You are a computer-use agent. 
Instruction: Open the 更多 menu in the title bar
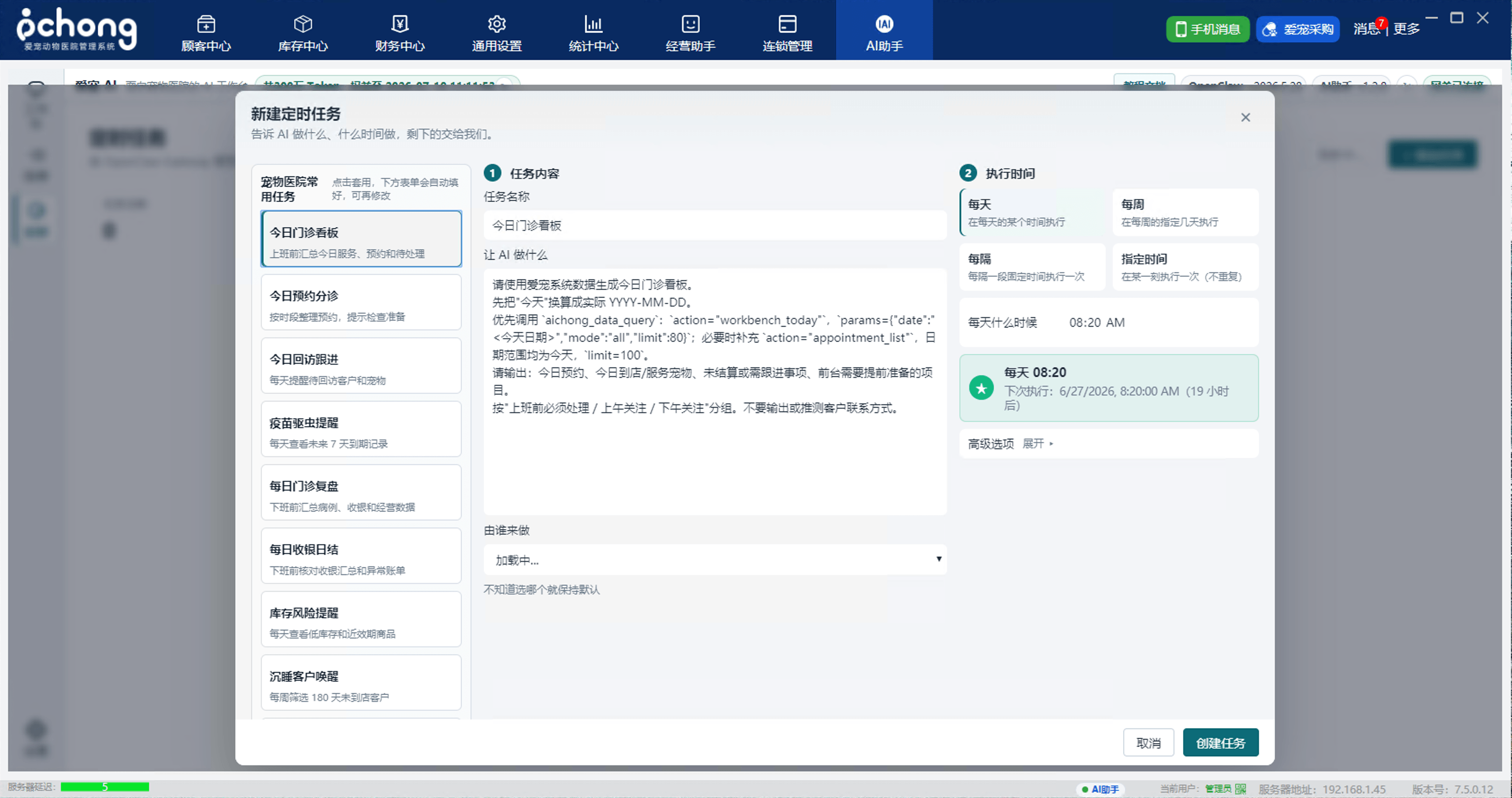[x=1406, y=29]
